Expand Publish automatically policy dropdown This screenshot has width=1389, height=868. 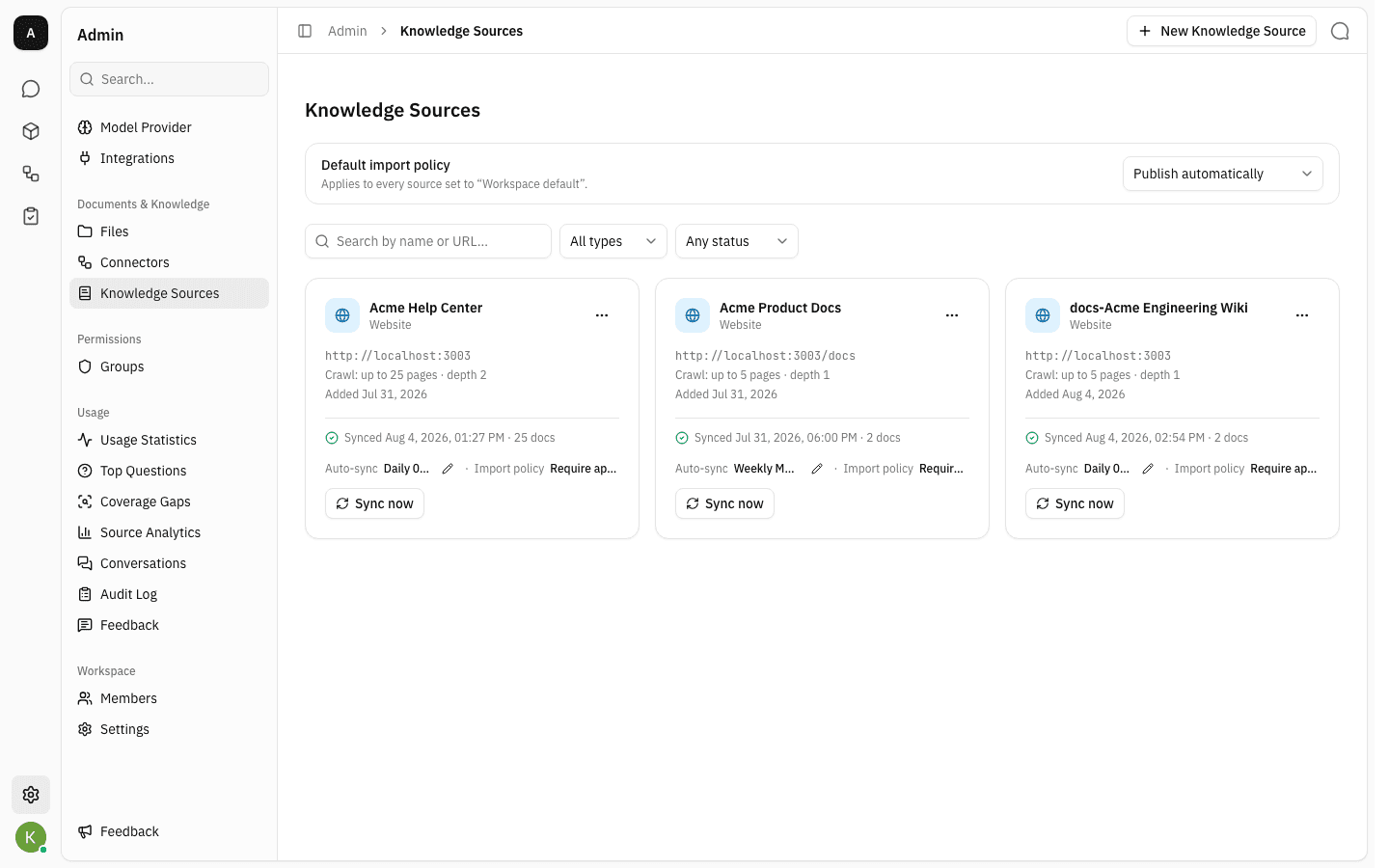pos(1222,174)
